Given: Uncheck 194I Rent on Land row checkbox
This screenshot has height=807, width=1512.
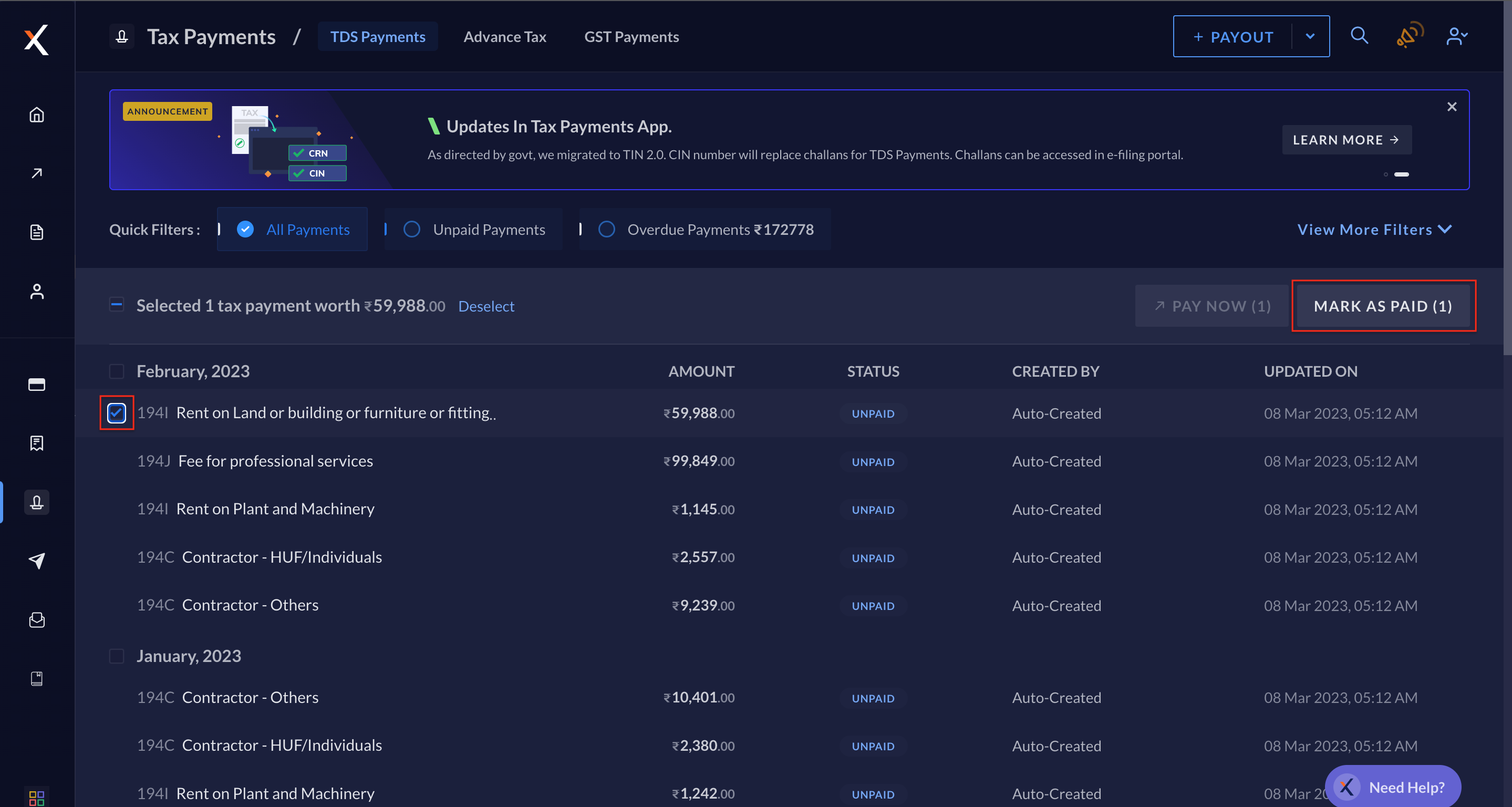Looking at the screenshot, I should point(116,412).
